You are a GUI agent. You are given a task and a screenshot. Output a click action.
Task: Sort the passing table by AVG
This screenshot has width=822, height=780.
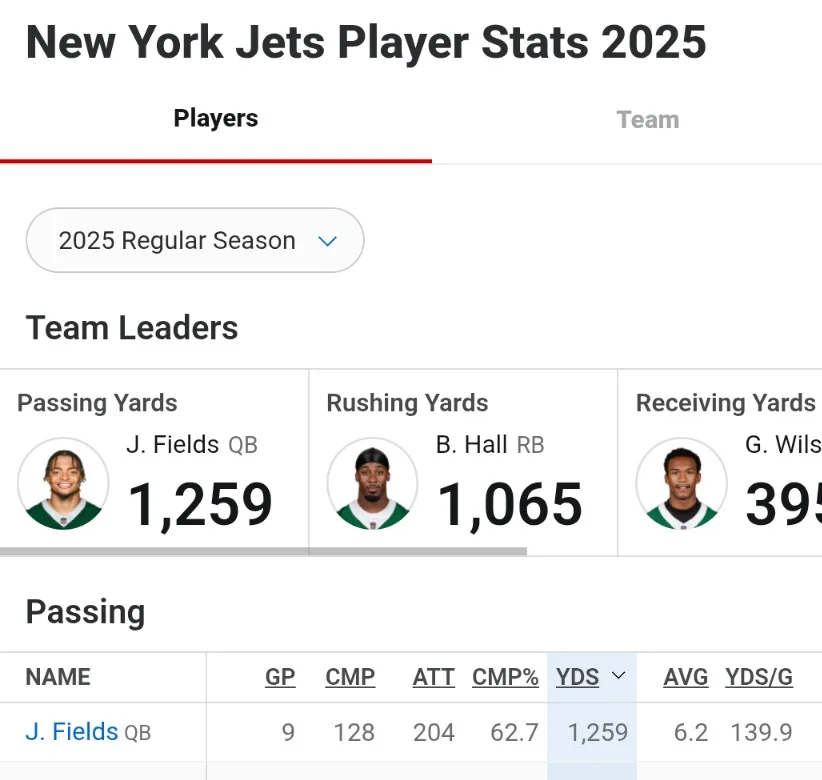tap(685, 677)
